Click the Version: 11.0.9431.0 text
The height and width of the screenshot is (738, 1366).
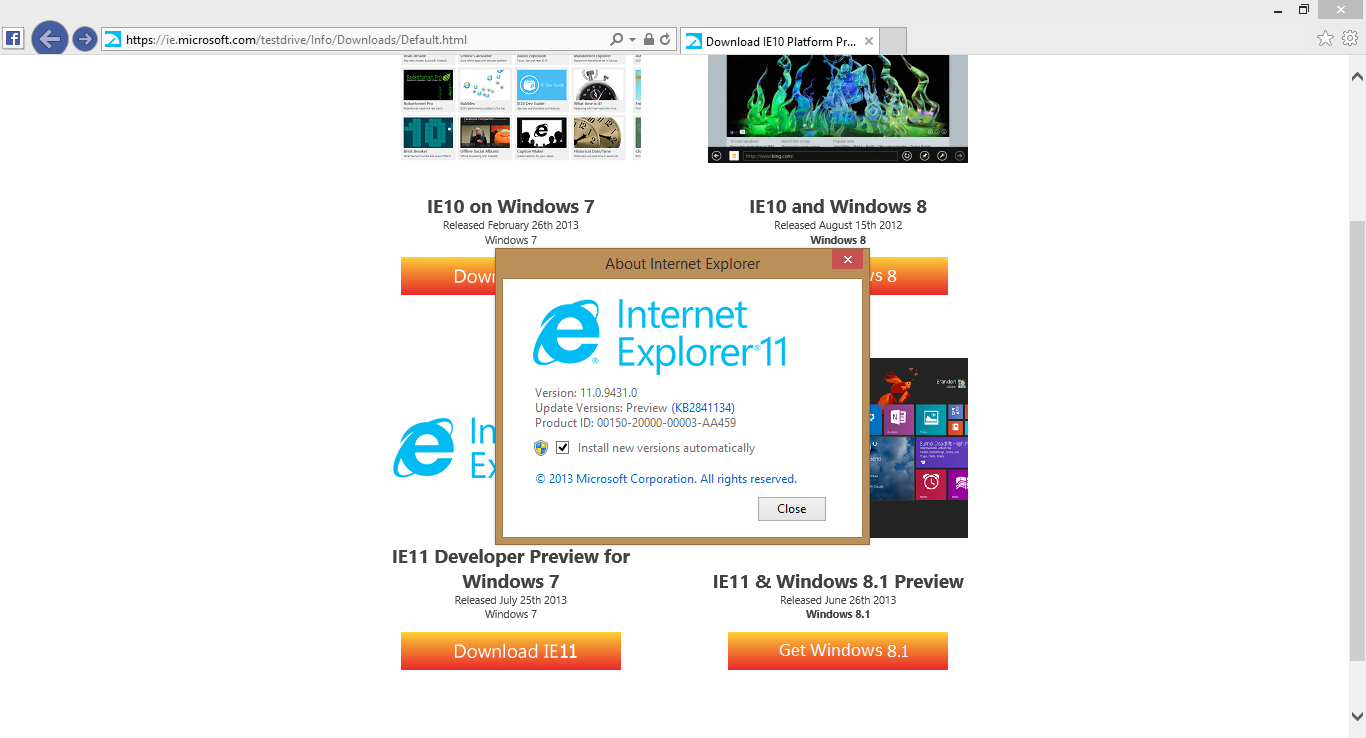click(x=586, y=393)
